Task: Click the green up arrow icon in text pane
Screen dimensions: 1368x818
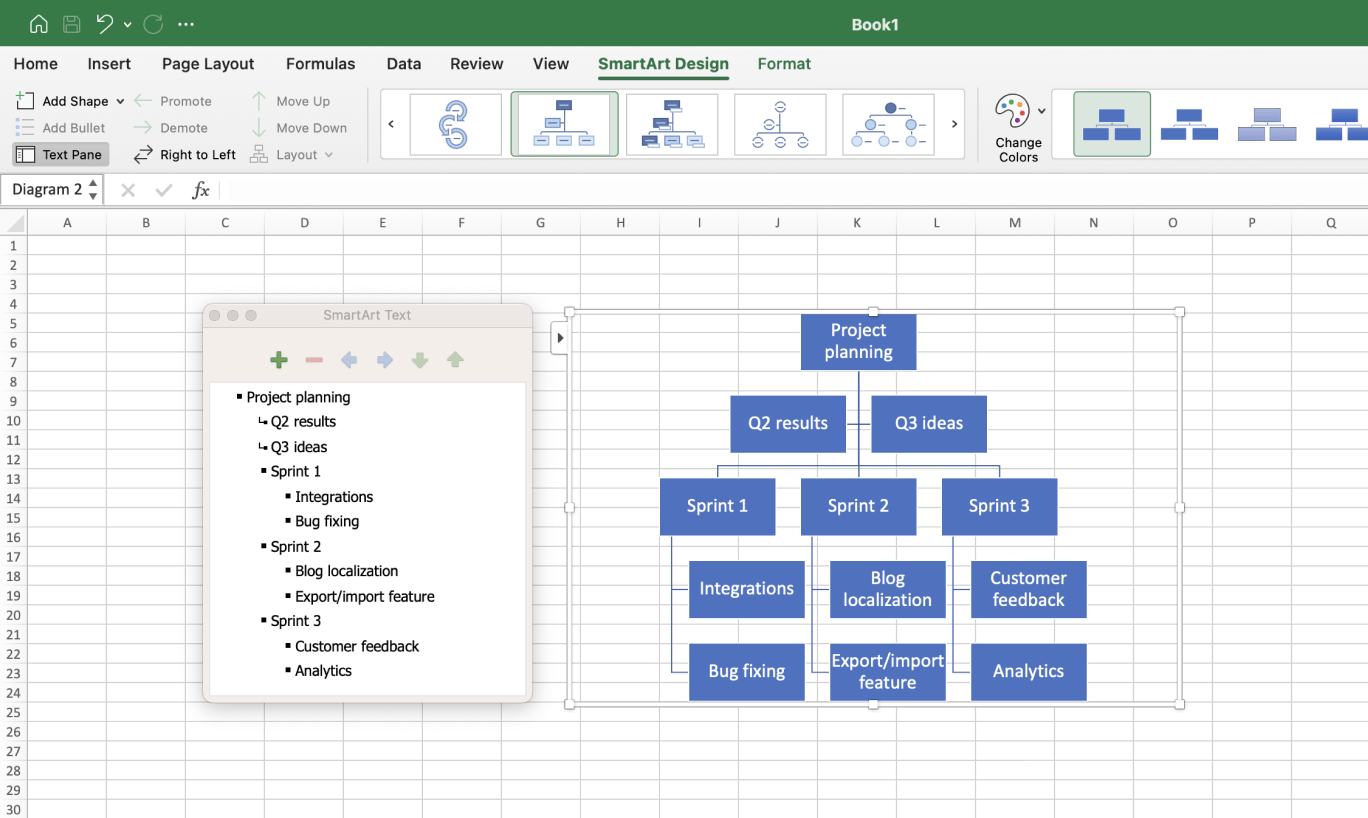Action: pos(455,360)
